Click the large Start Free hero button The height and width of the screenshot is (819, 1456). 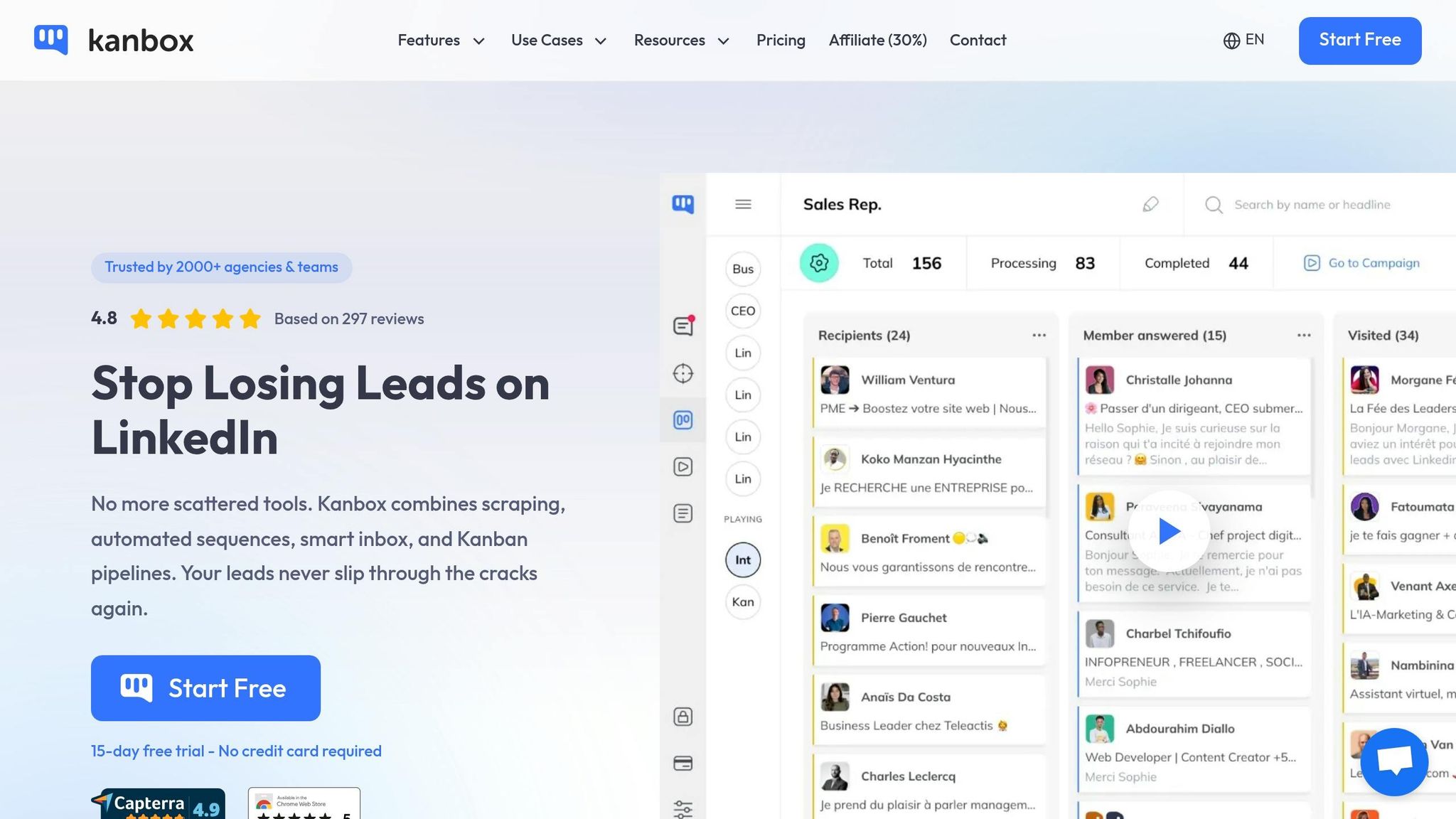click(205, 688)
